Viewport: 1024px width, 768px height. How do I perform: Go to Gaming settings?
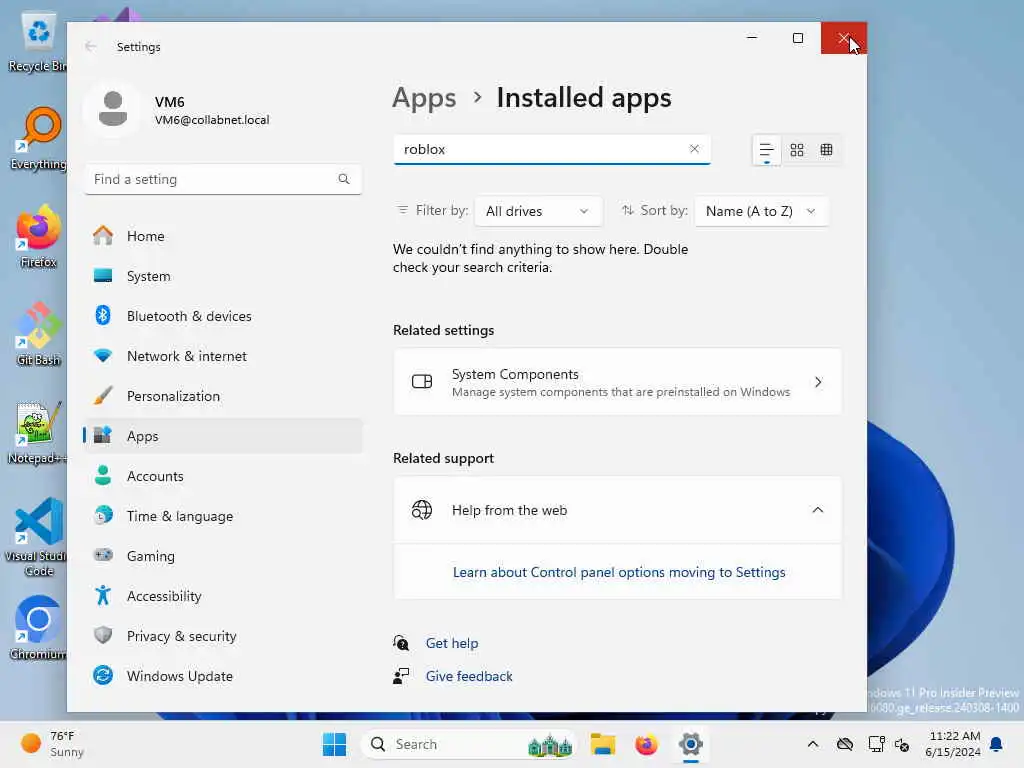(223, 556)
